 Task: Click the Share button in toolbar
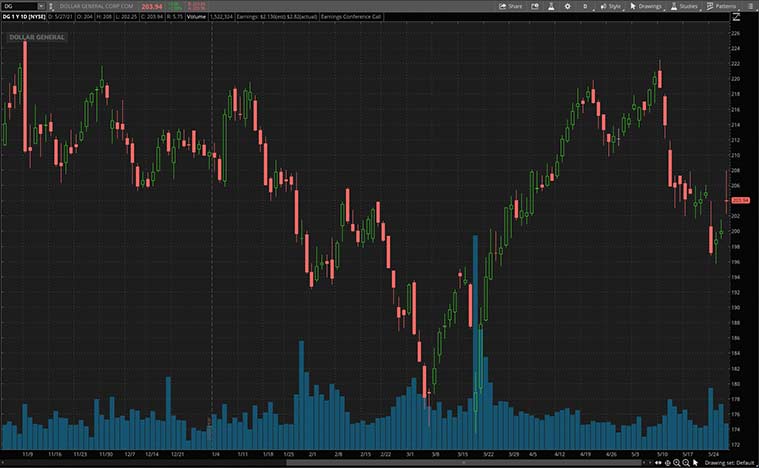coord(511,6)
